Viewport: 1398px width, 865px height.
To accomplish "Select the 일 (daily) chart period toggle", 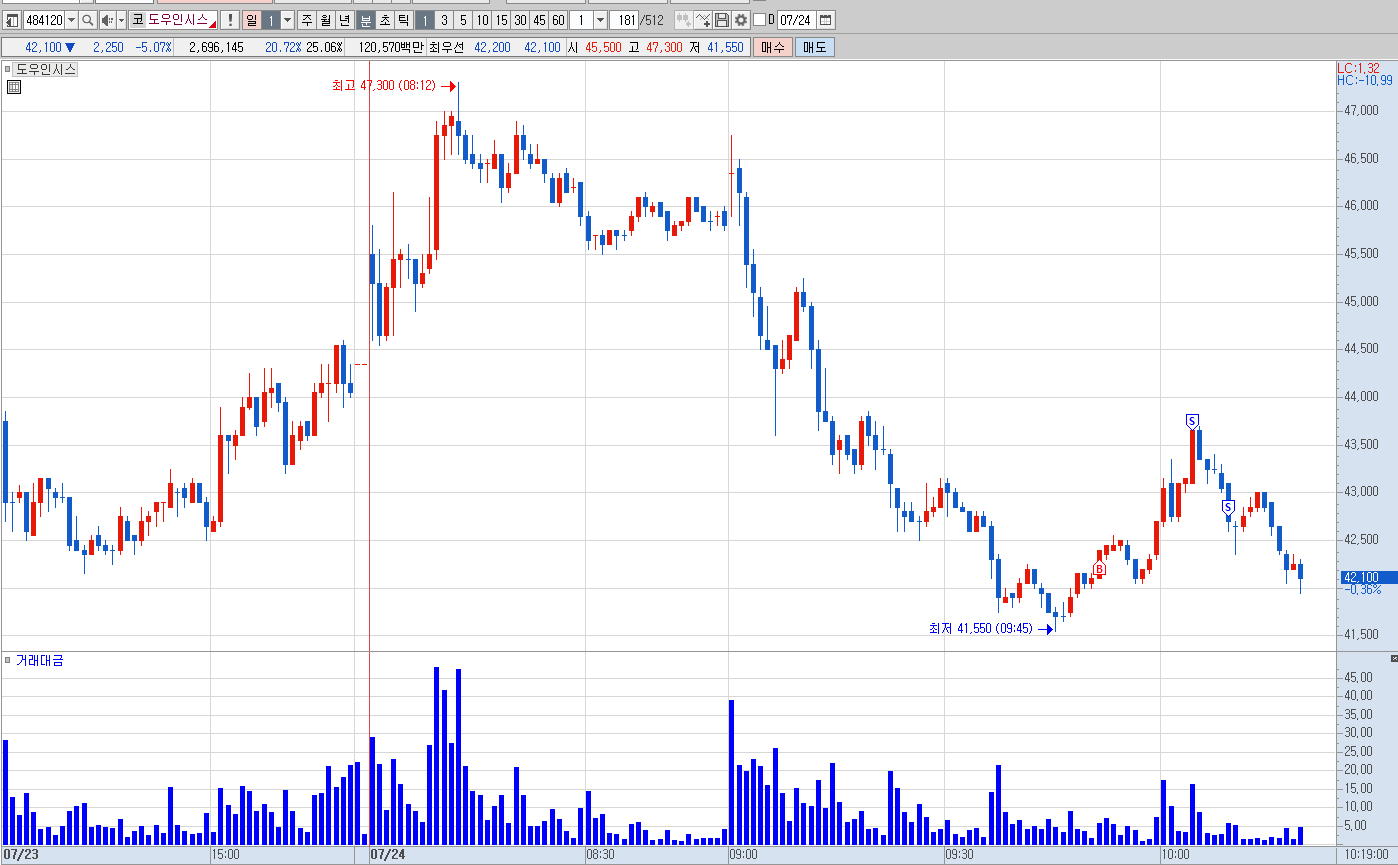I will (251, 20).
